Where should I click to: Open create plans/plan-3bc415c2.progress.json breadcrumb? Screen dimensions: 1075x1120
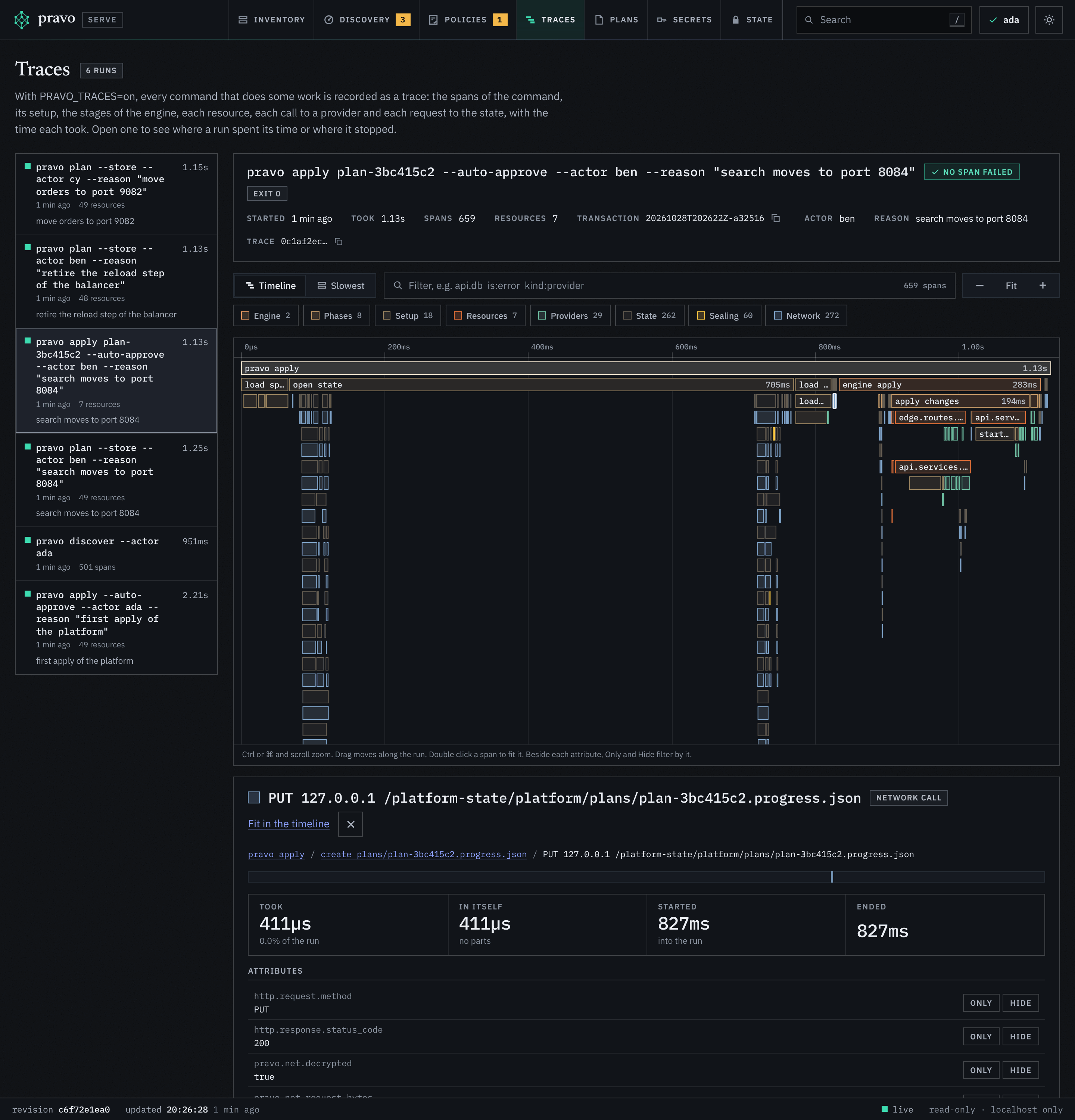423,854
